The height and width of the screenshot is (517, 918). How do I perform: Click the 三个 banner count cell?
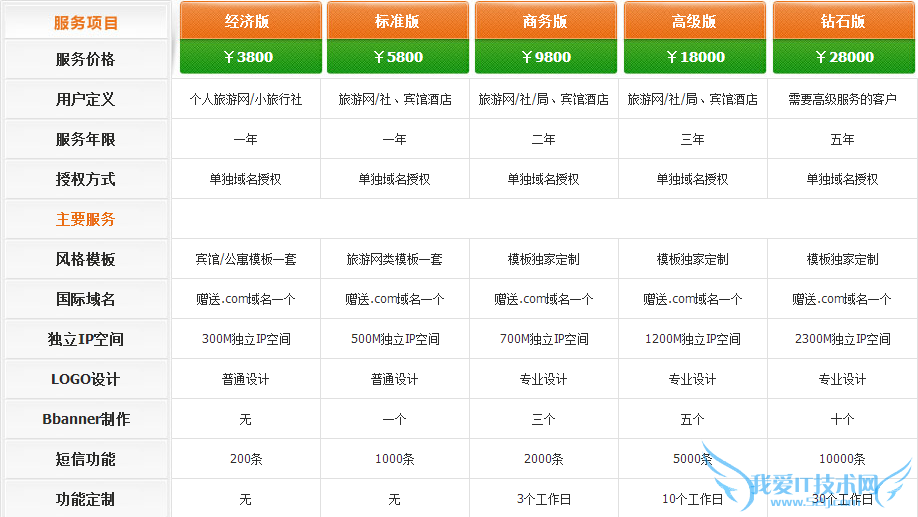544,419
